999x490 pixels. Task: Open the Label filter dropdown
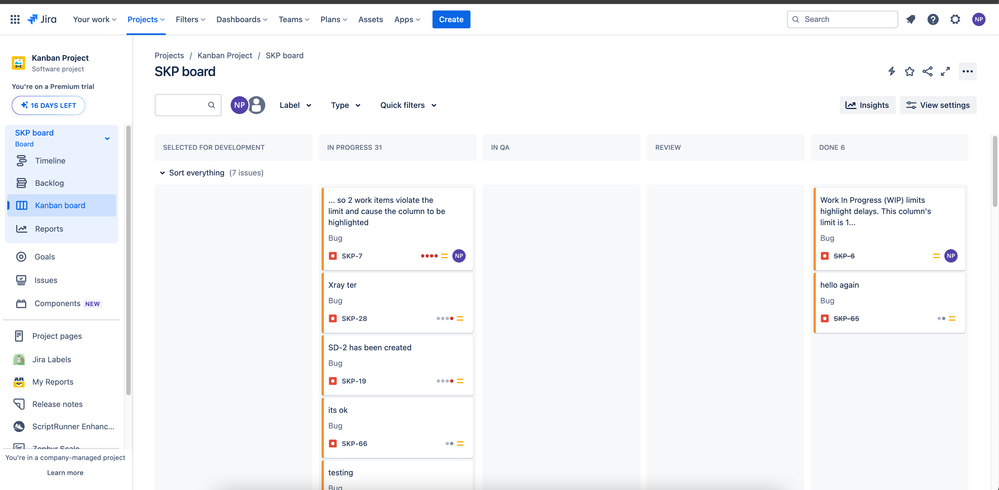point(296,105)
